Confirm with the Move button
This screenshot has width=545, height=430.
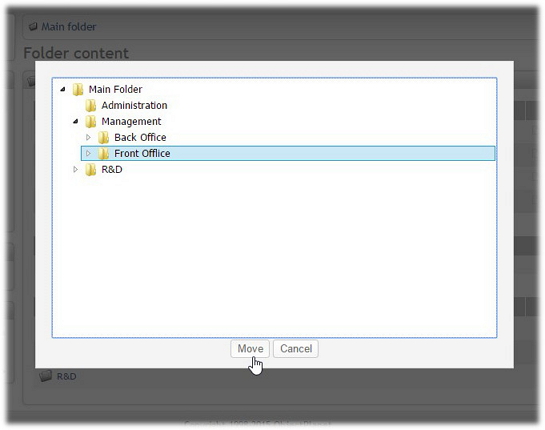point(250,349)
